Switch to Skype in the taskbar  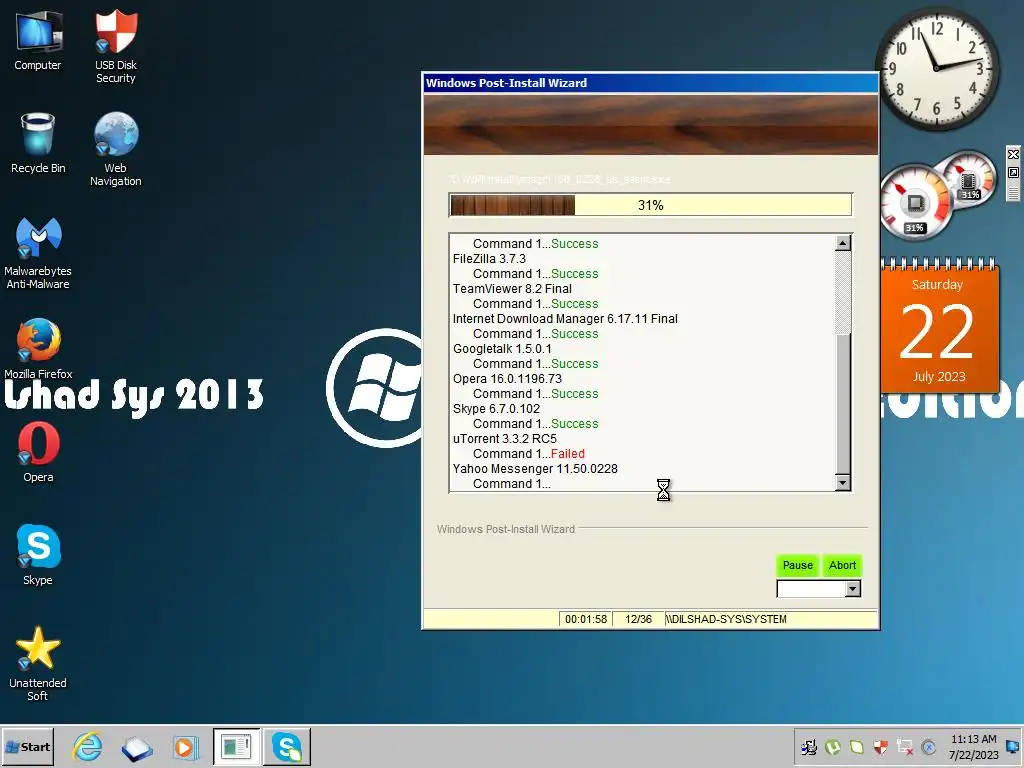pos(287,747)
